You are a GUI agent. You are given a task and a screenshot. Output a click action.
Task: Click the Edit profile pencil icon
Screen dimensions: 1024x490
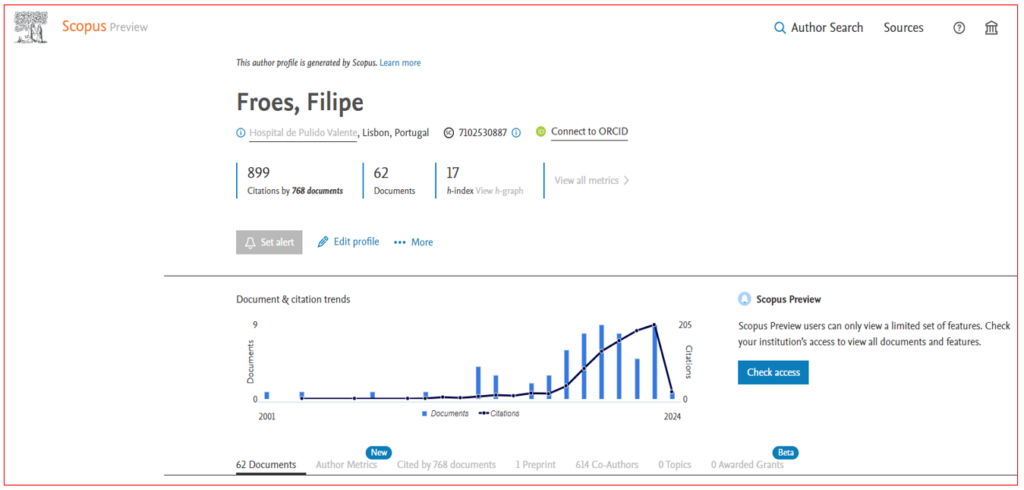[323, 242]
